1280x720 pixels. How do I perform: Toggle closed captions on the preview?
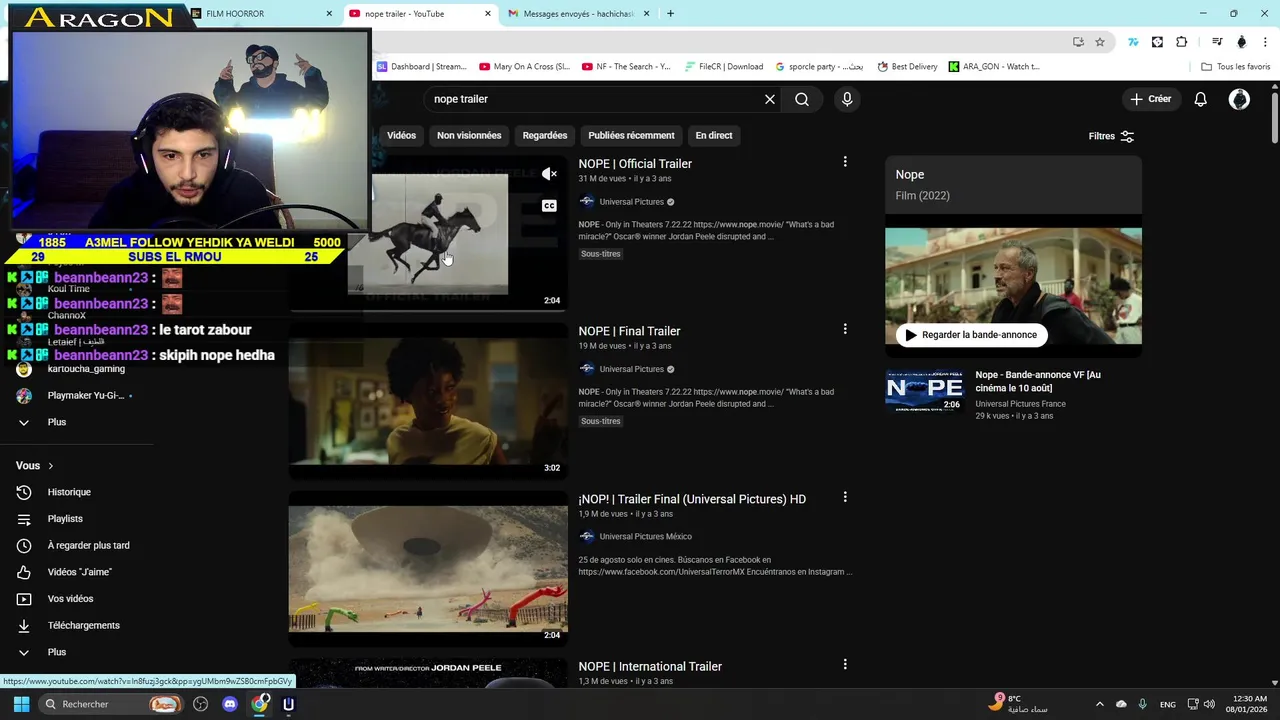pos(549,206)
